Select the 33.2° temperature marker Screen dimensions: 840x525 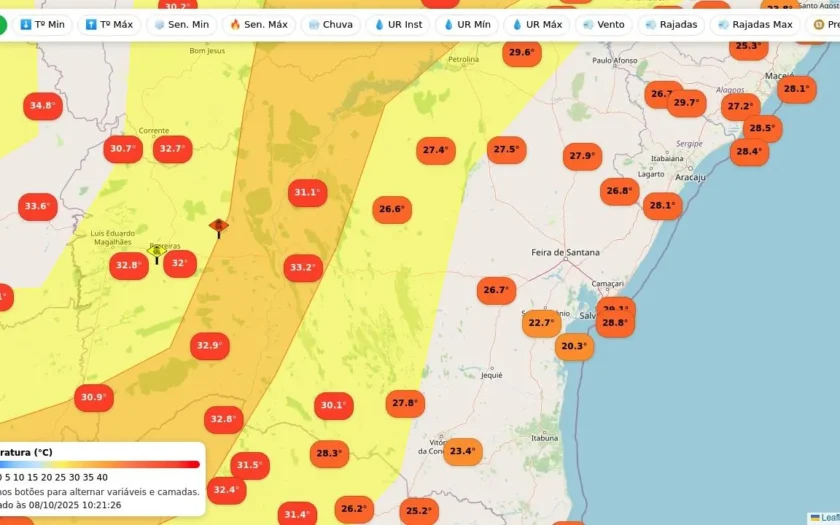tap(303, 268)
